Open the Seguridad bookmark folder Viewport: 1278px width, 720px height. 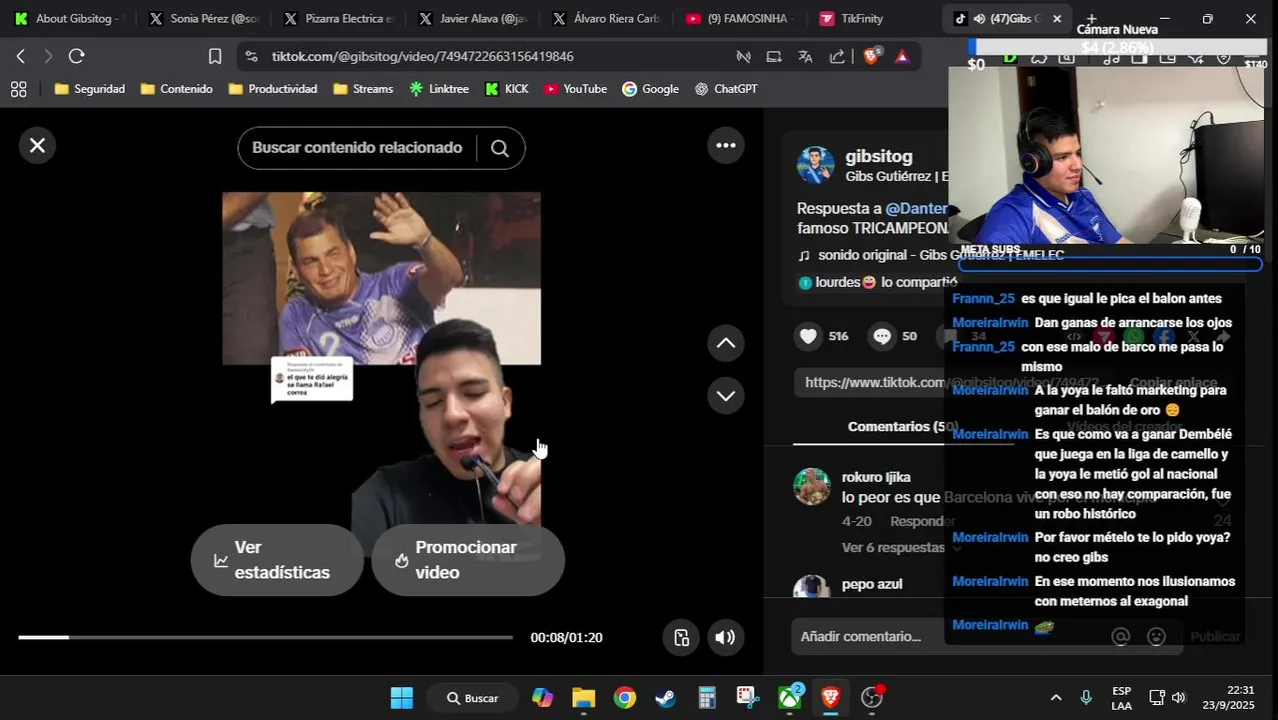click(89, 89)
